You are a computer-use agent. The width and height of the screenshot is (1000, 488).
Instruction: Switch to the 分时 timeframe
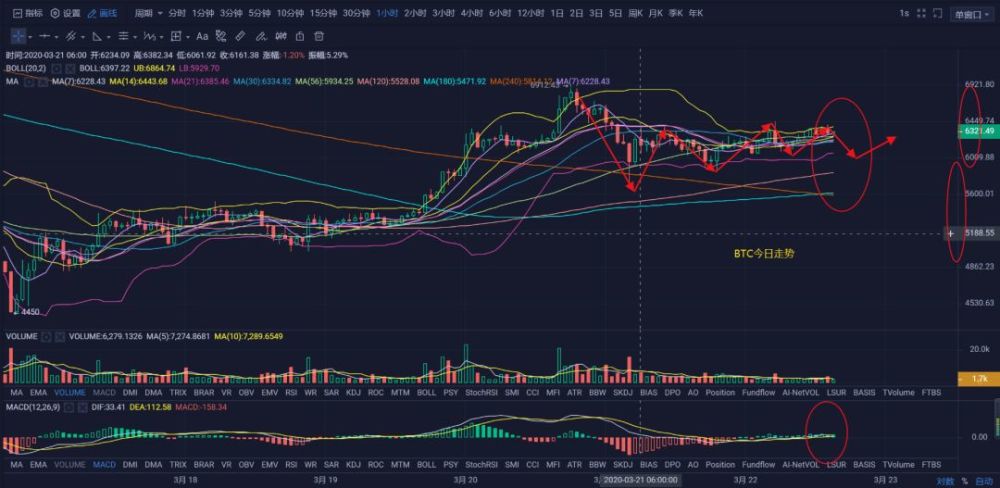coord(177,13)
